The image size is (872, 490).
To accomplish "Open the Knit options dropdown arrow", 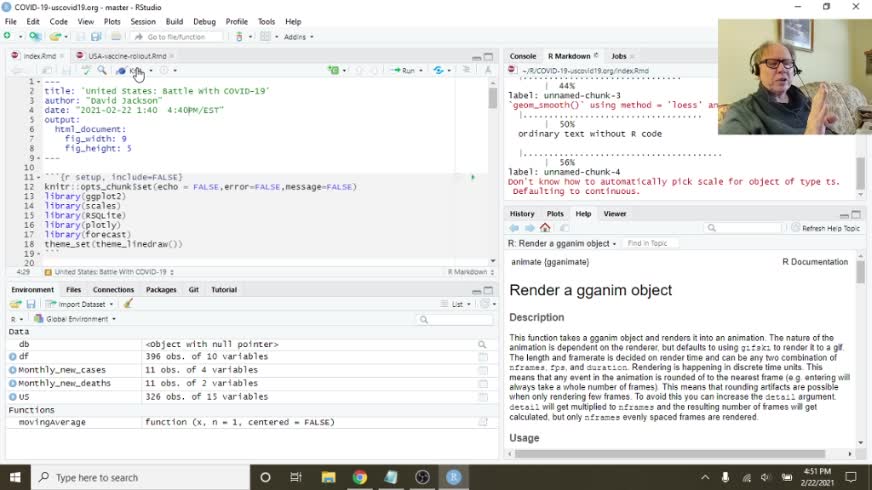I will click(x=151, y=71).
